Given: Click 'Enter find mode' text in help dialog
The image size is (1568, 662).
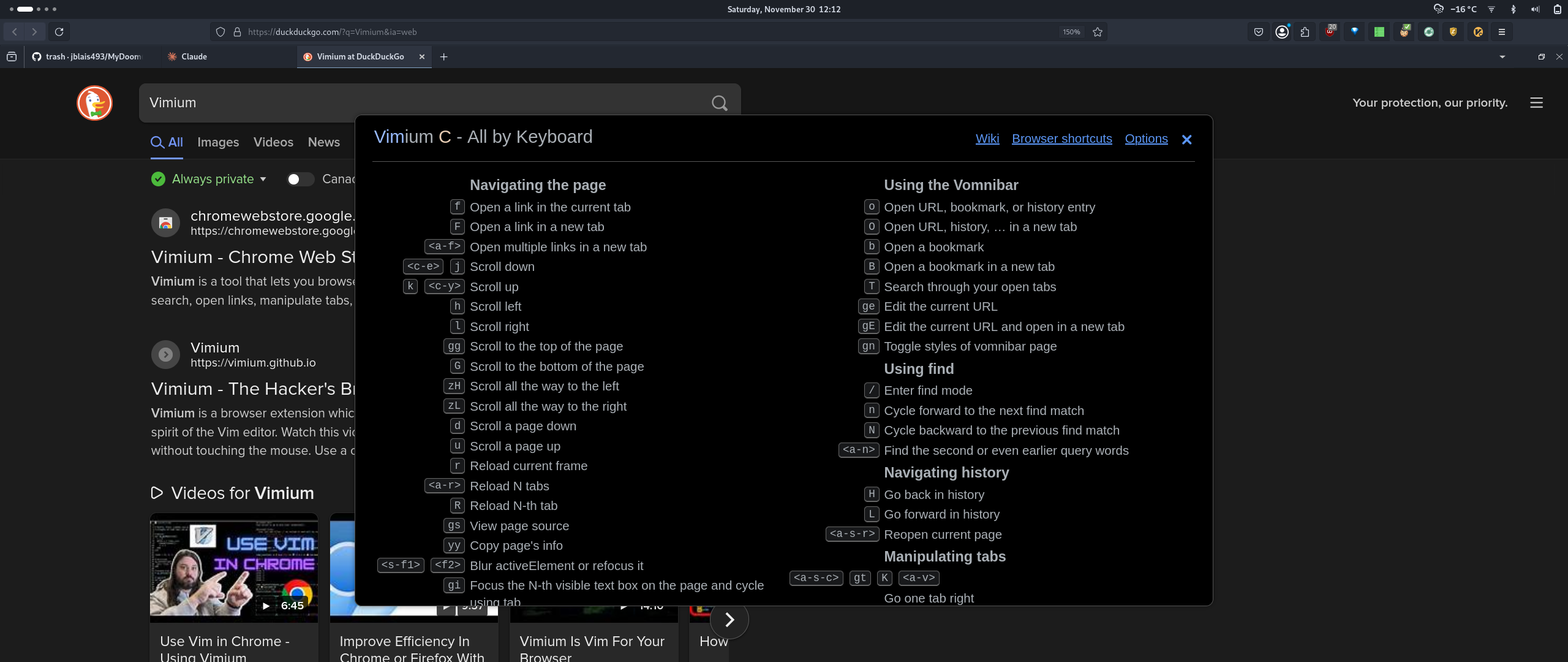Looking at the screenshot, I should pyautogui.click(x=928, y=390).
